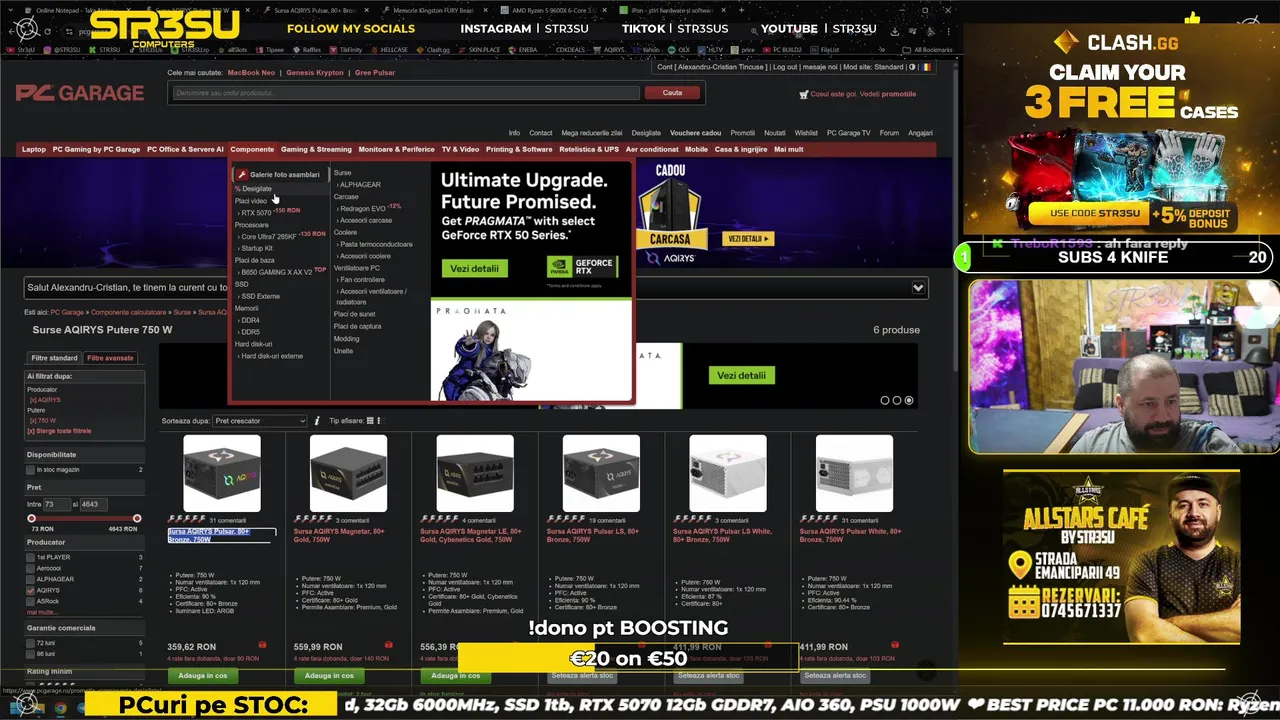The image size is (1280, 720).
Task: Click the product search input field
Action: pos(405,93)
